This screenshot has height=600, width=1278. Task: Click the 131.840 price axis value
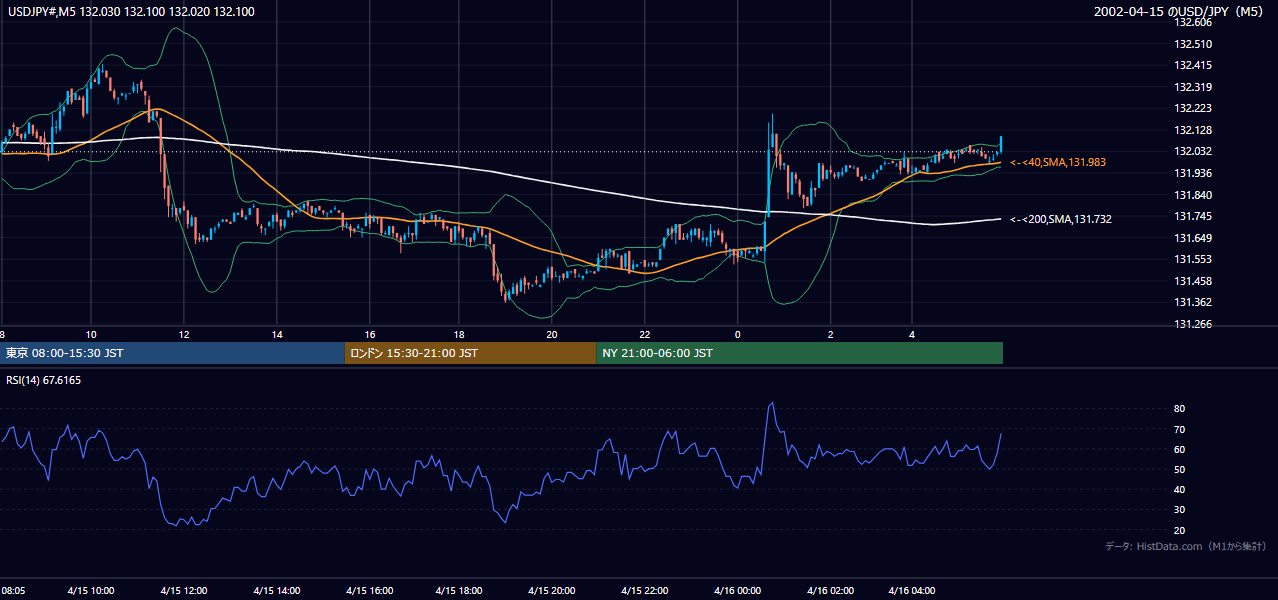(x=1192, y=195)
